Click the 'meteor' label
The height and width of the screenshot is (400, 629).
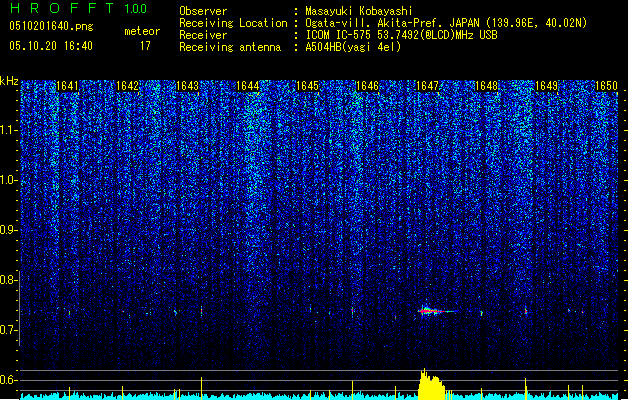tap(142, 31)
